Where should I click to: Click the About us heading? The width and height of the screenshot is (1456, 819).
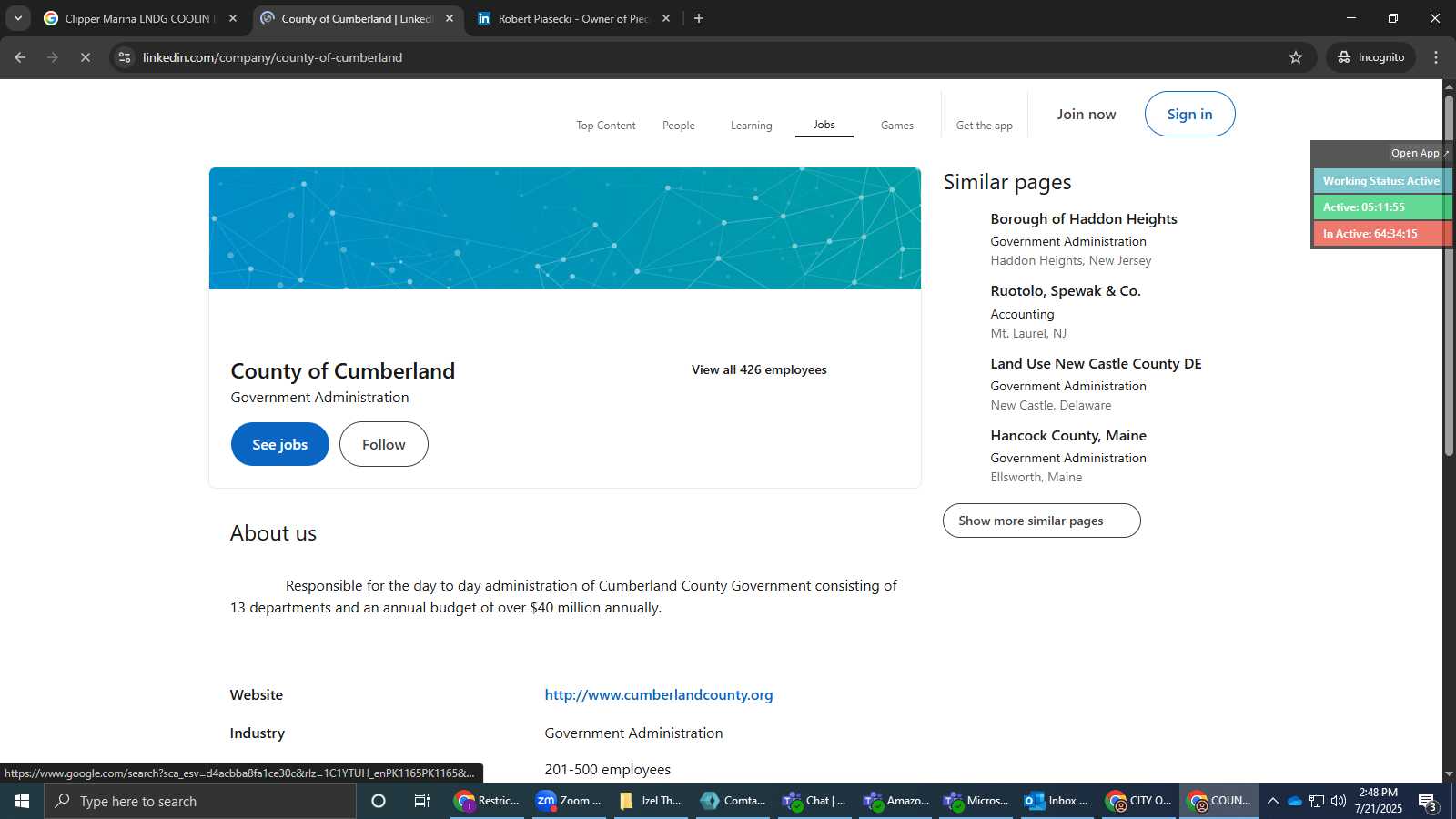click(x=273, y=533)
